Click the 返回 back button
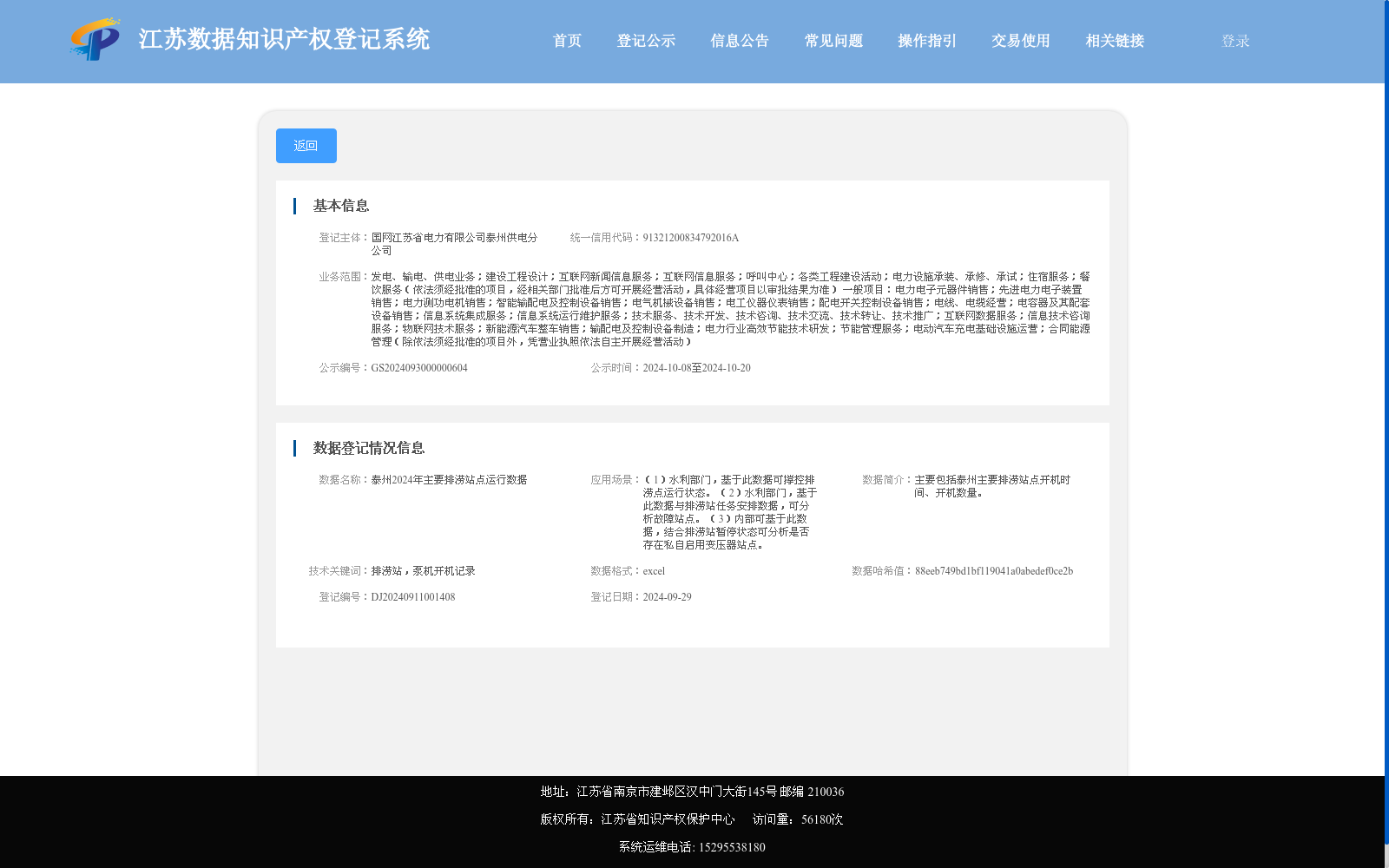Viewport: 1389px width, 868px height. tap(306, 145)
